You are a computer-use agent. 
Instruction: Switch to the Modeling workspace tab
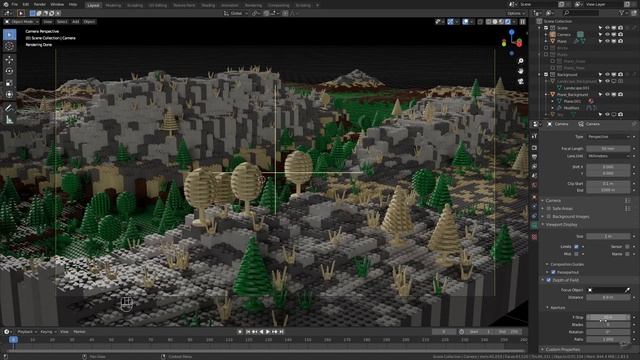tap(113, 5)
